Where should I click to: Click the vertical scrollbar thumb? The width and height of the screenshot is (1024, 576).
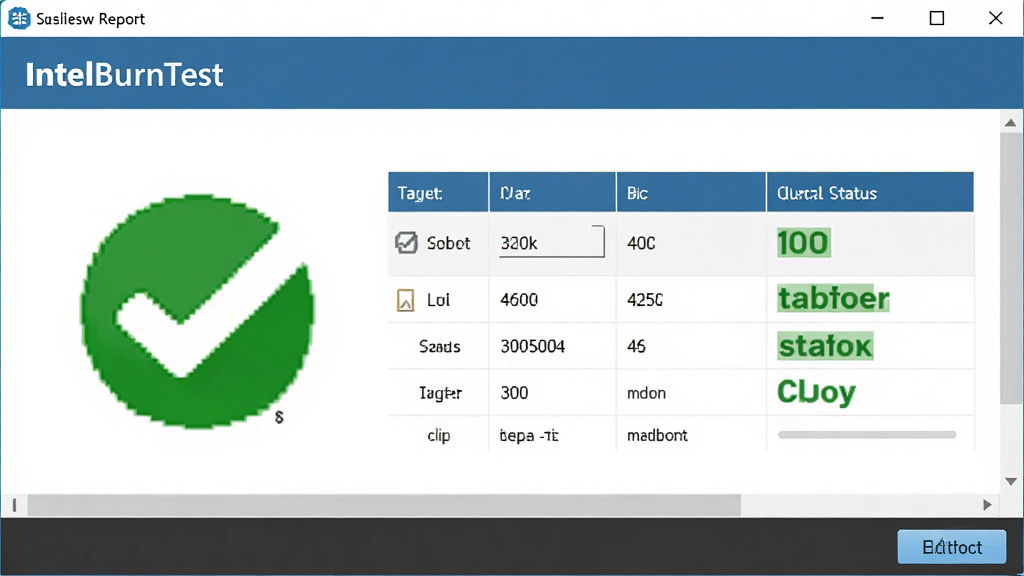point(1011,268)
